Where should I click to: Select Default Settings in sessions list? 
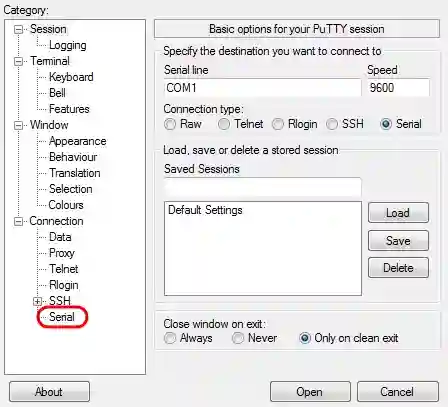pyautogui.click(x=205, y=210)
